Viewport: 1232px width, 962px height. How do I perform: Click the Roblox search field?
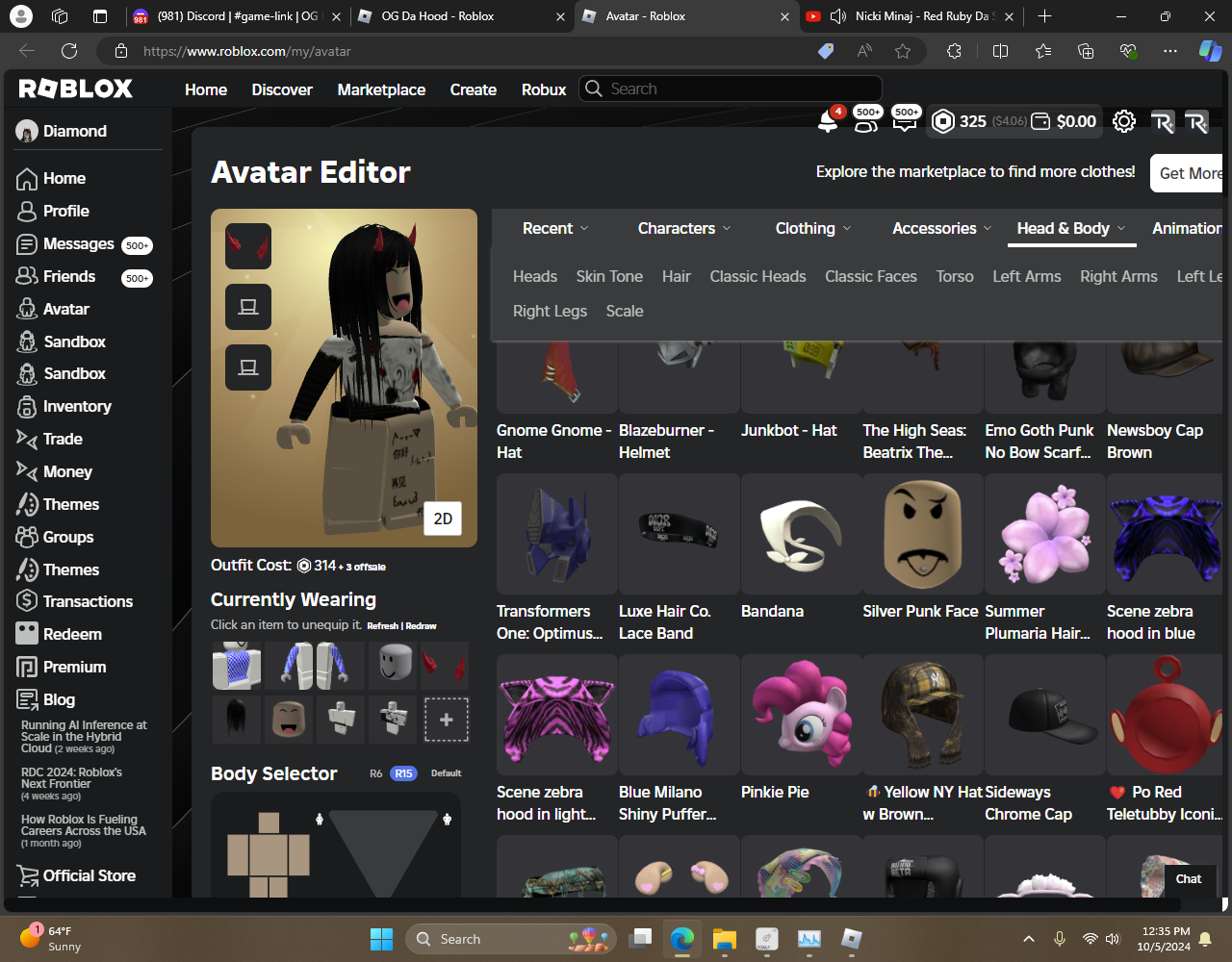pyautogui.click(x=731, y=89)
